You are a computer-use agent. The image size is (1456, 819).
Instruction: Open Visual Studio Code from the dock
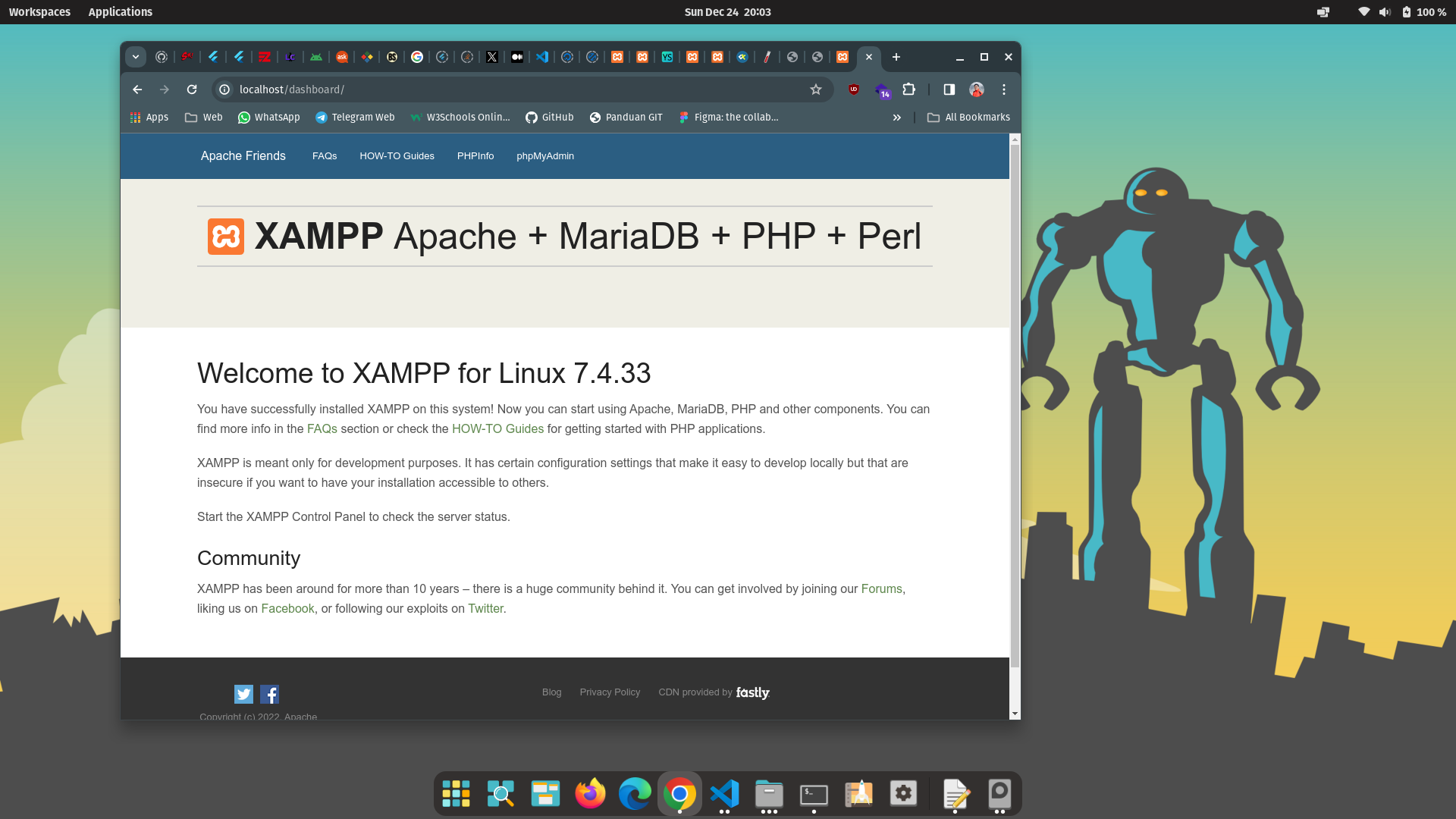coord(724,794)
